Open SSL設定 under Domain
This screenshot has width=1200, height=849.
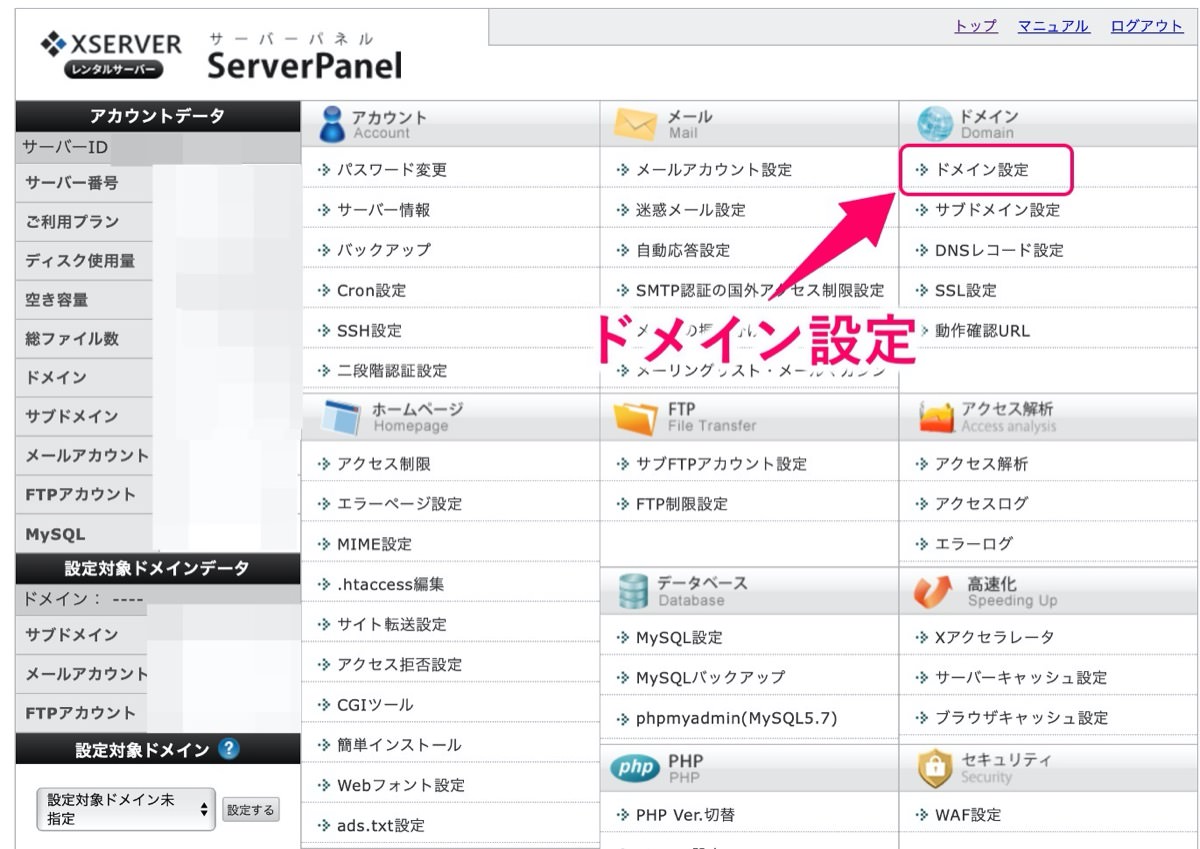[965, 290]
